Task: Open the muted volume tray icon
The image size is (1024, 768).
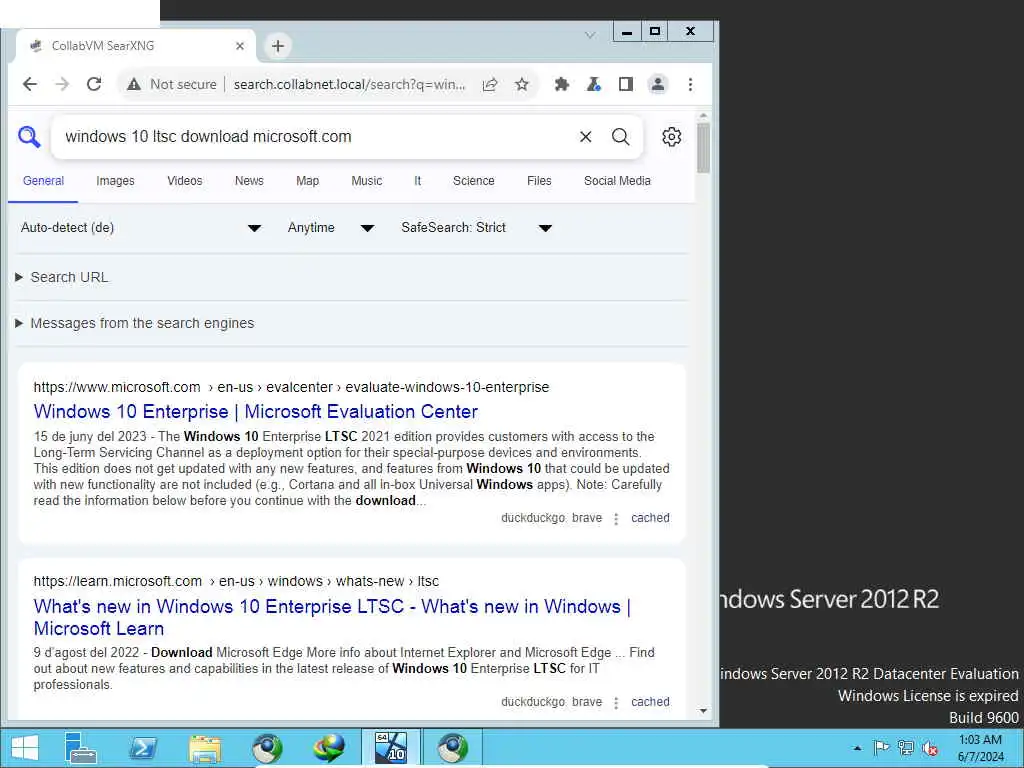Action: pyautogui.click(x=930, y=748)
